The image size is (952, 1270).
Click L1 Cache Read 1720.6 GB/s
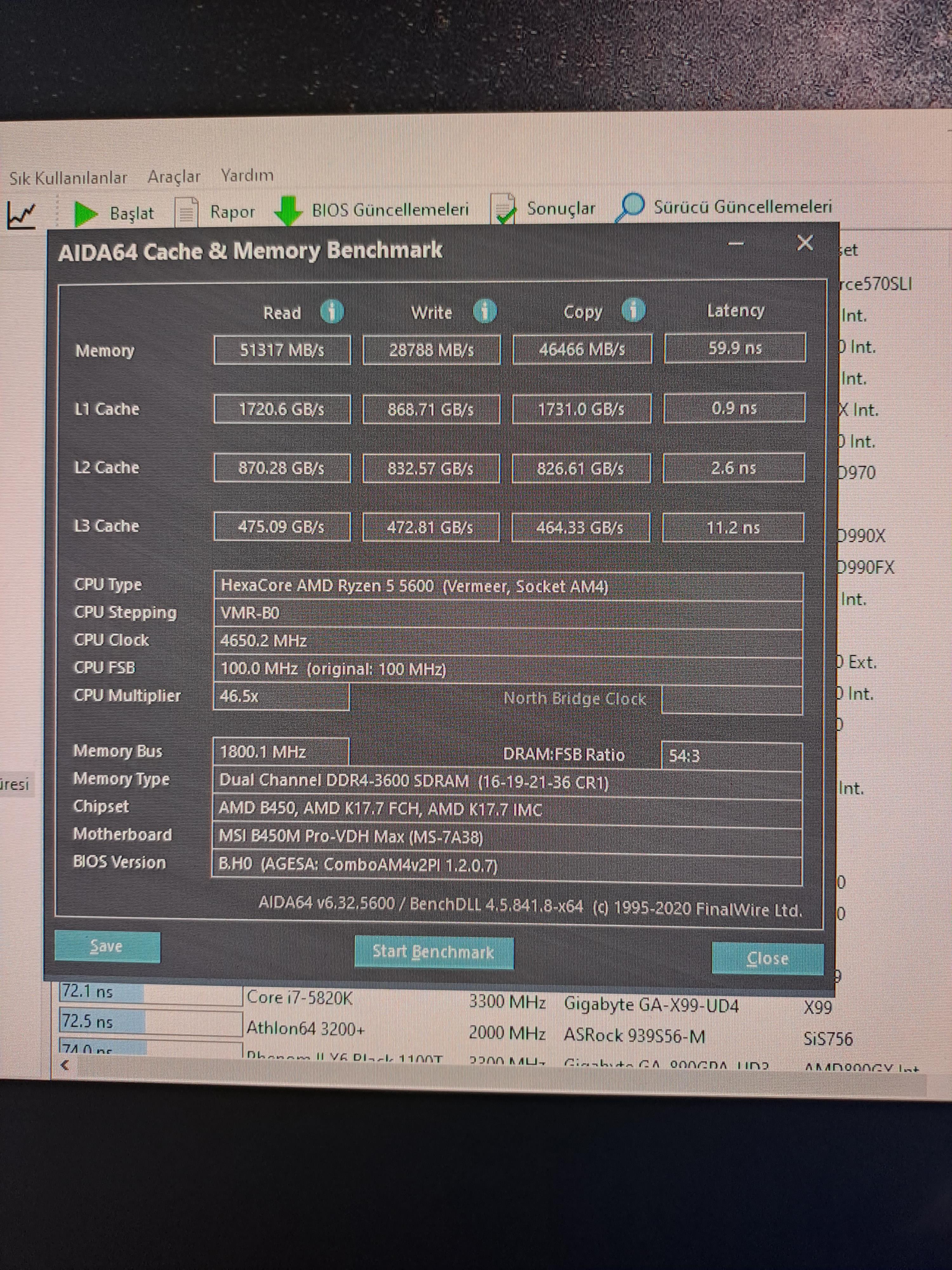282,409
